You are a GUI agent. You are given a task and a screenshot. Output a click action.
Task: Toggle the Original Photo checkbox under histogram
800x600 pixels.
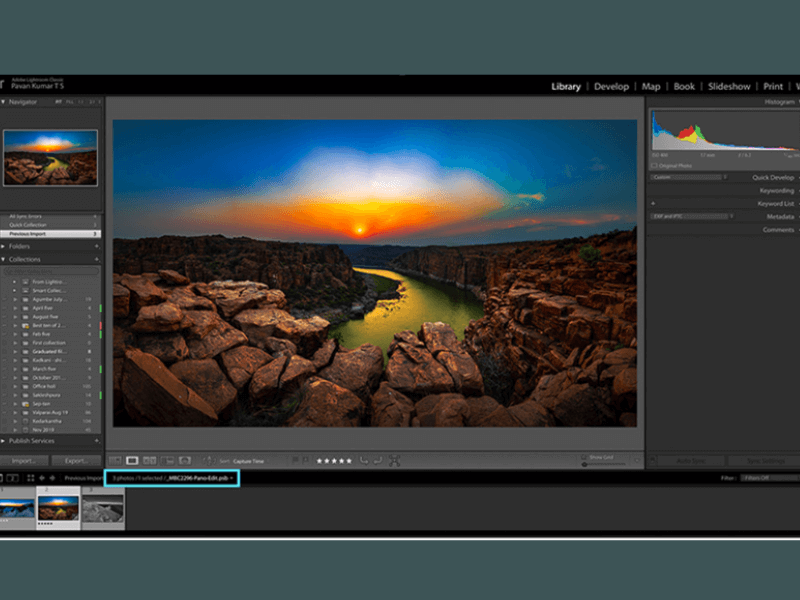coord(655,165)
